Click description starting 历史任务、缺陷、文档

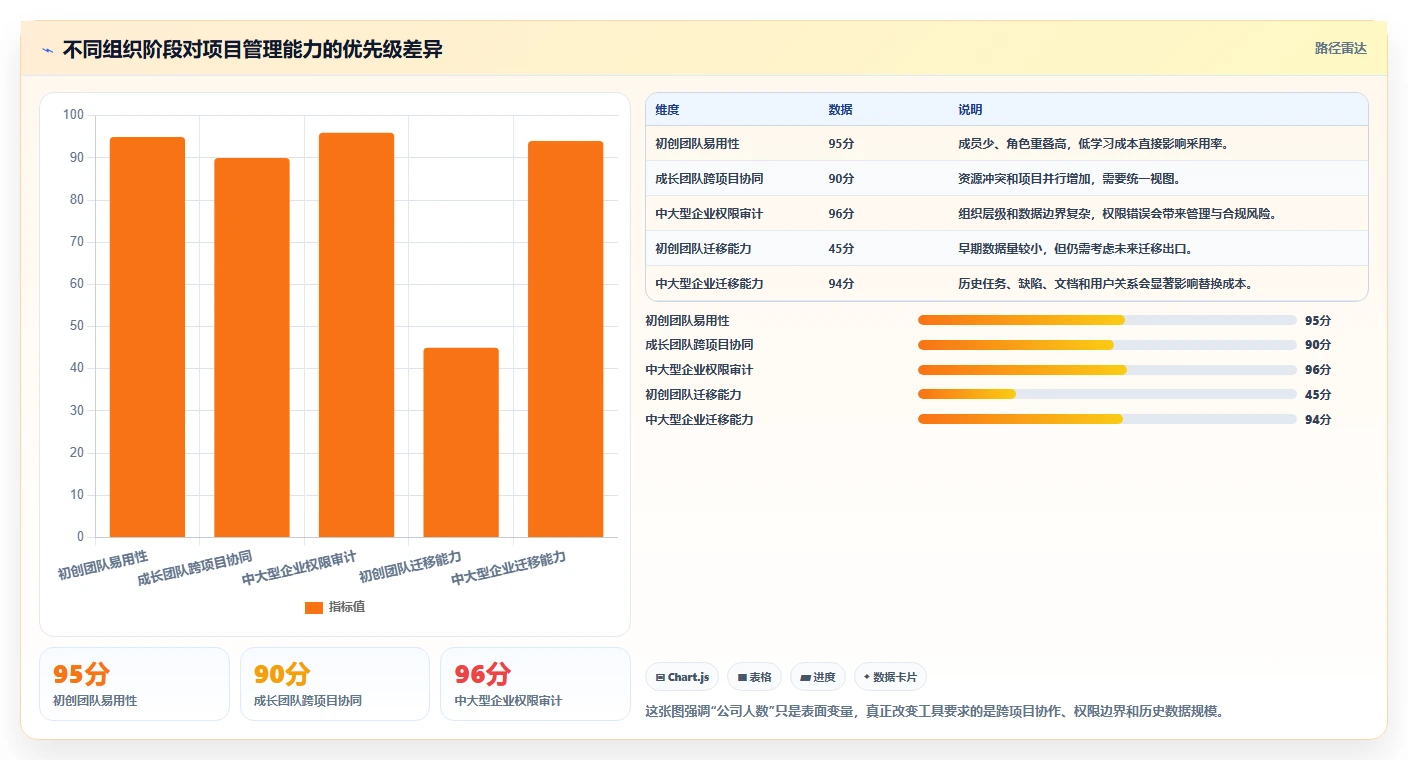coord(1105,284)
